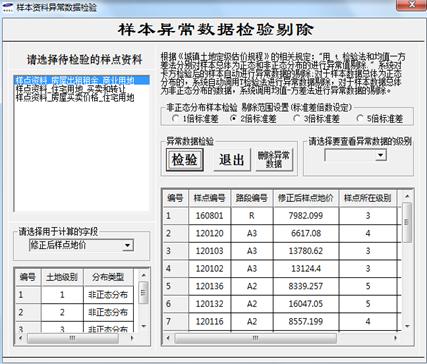The image size is (427, 364).
Task: Click cell 160801 in data table
Action: (x=210, y=216)
